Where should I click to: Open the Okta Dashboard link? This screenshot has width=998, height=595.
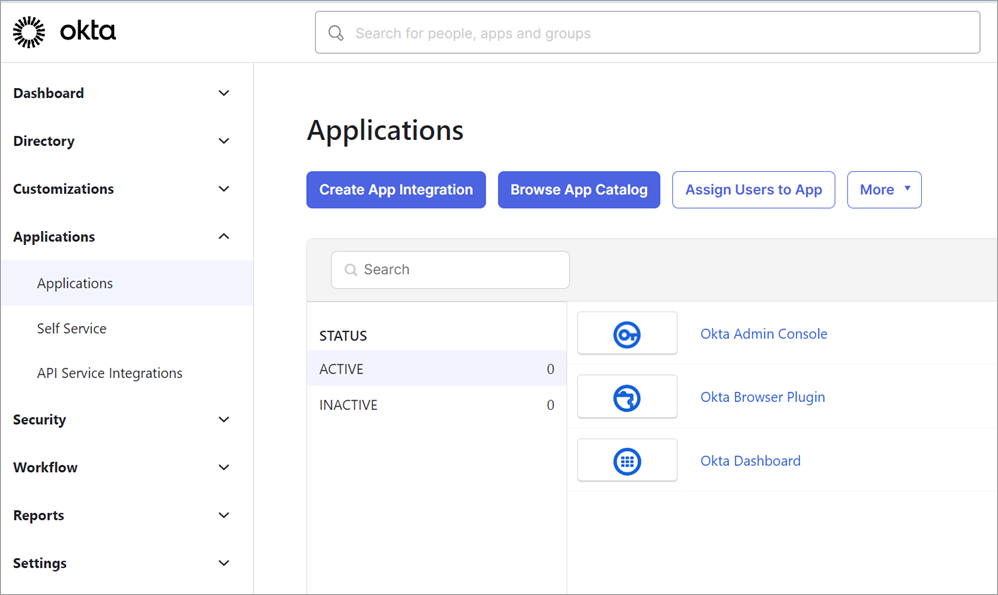click(x=750, y=461)
